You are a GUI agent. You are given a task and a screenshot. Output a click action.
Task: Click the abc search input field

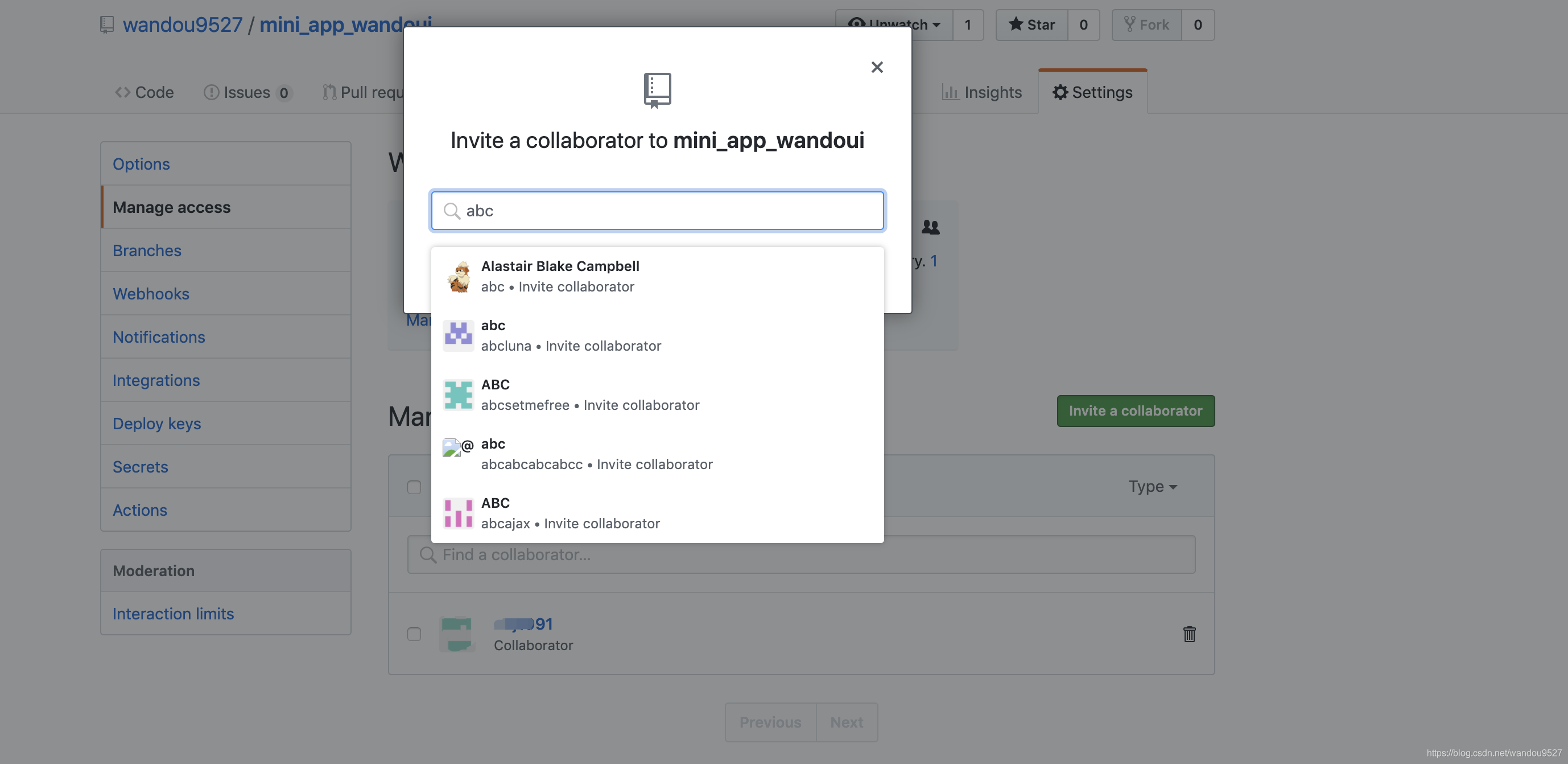(x=657, y=211)
